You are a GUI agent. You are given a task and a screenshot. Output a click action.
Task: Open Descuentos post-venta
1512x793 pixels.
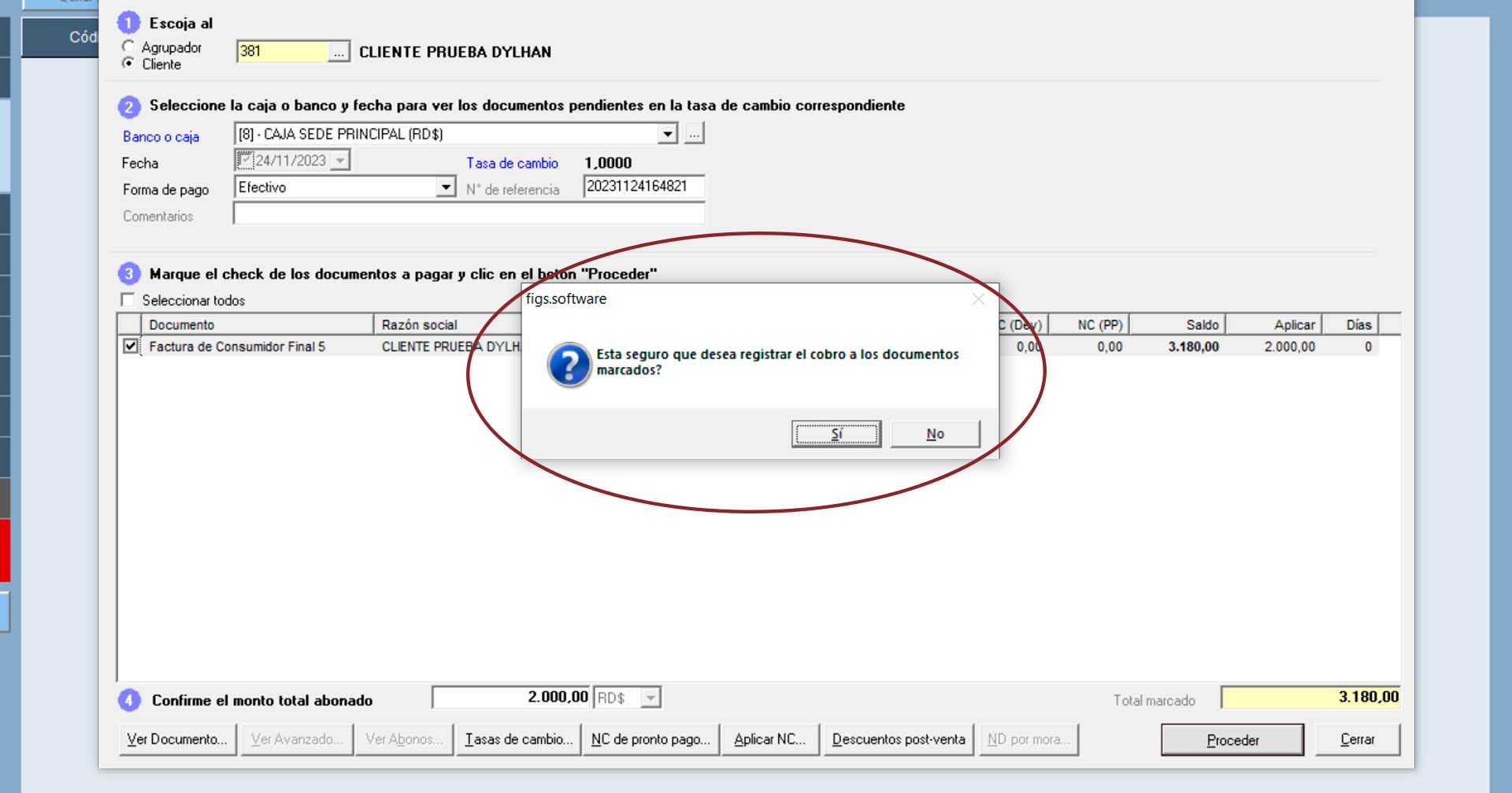coord(898,739)
